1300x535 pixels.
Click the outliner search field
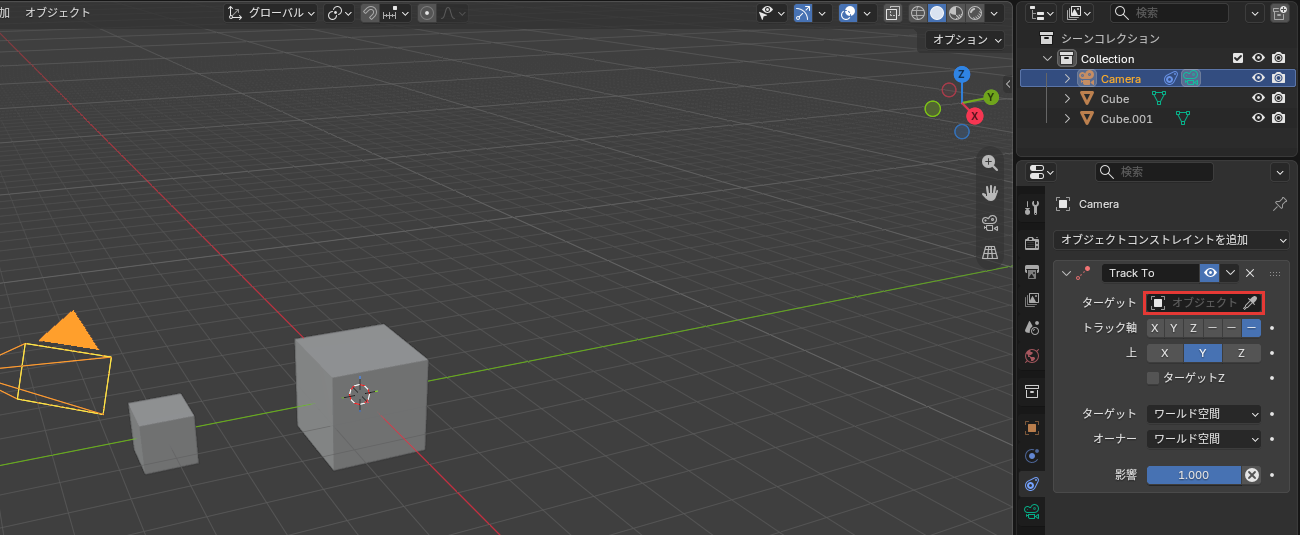1170,13
